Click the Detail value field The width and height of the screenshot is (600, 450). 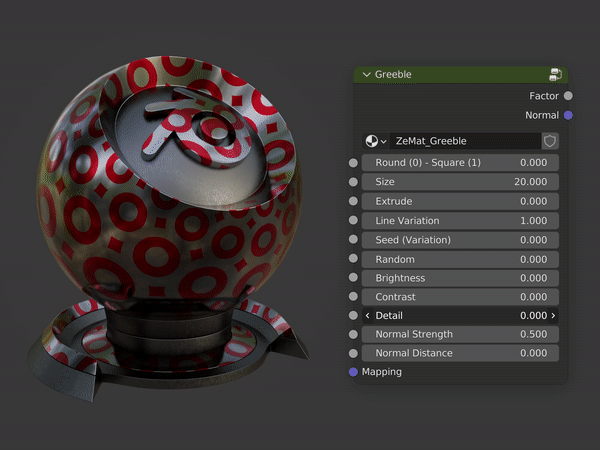click(460, 316)
